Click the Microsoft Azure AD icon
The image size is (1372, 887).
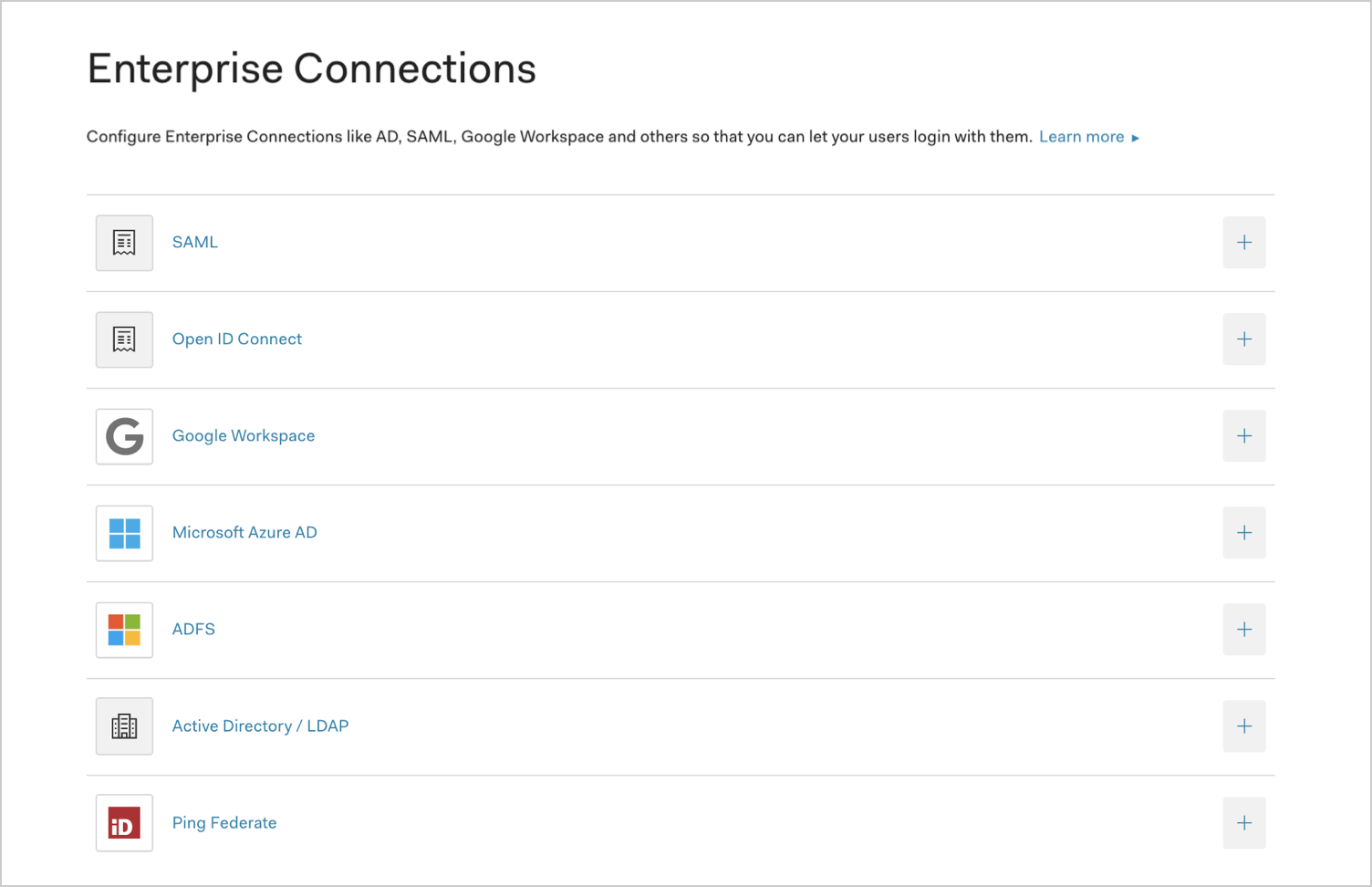click(124, 533)
